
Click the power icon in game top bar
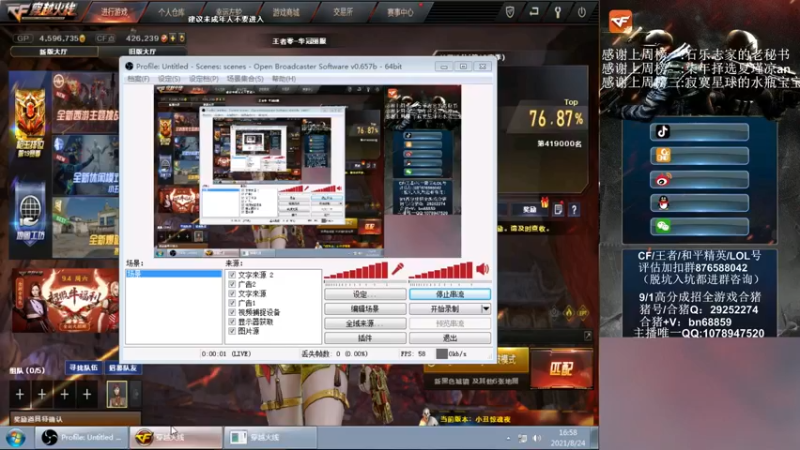(582, 12)
